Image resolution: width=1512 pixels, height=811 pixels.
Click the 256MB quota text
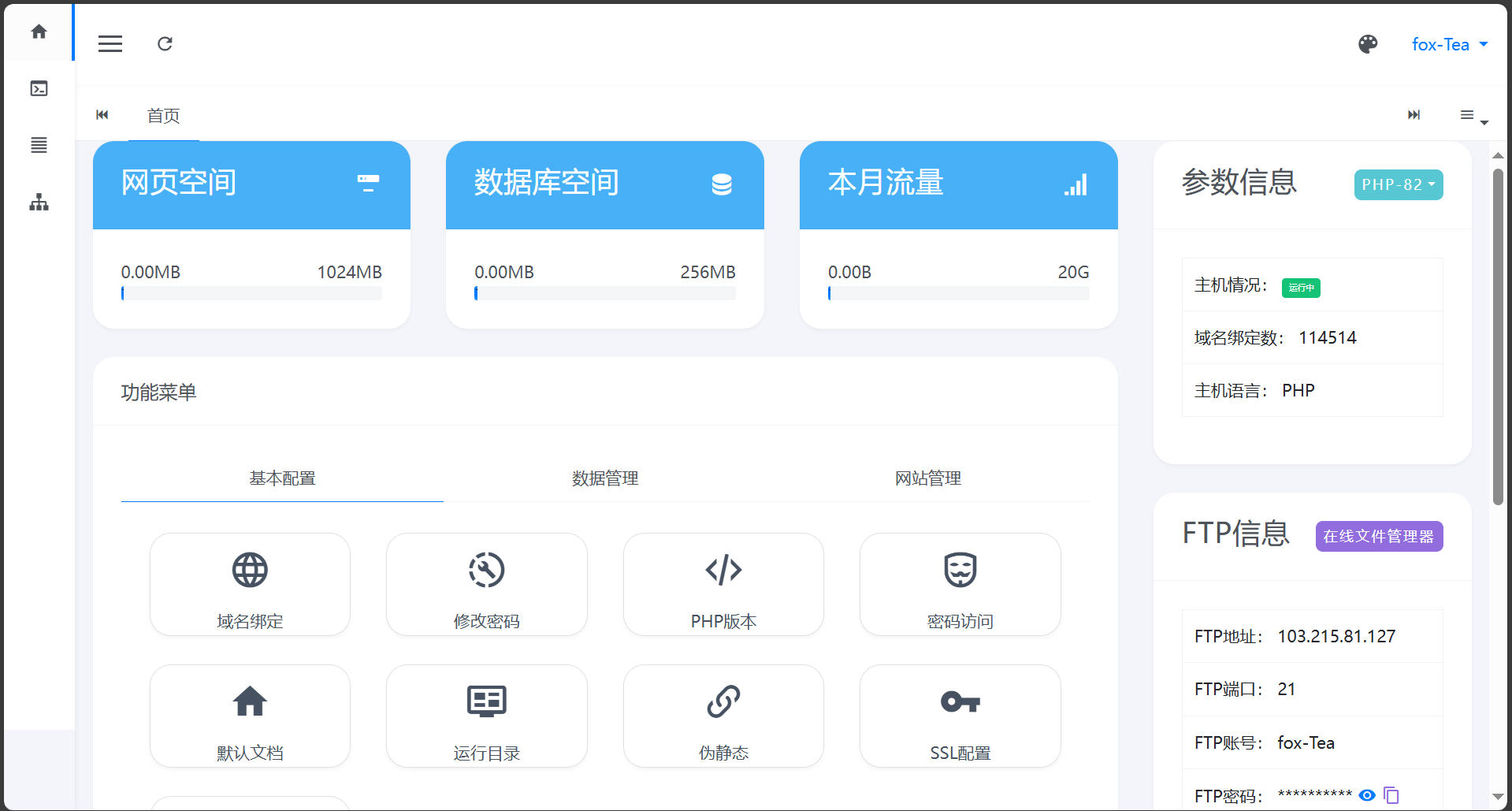(x=708, y=273)
